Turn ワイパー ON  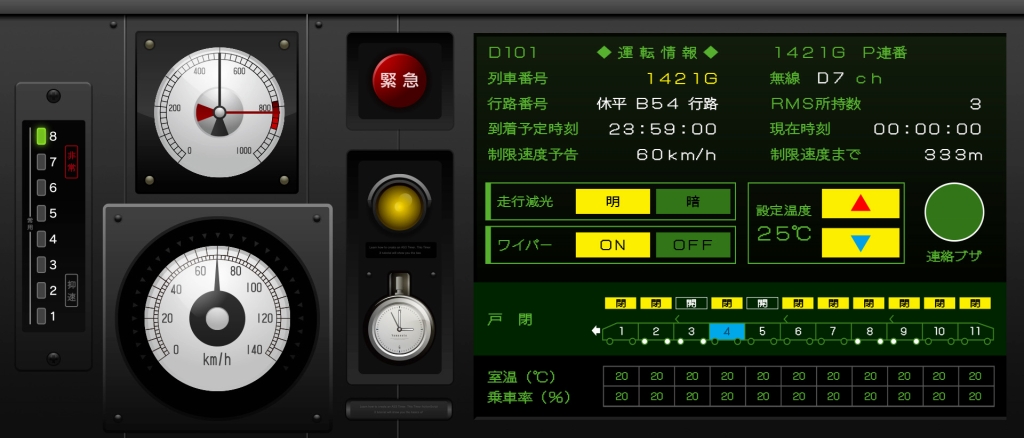(x=613, y=245)
